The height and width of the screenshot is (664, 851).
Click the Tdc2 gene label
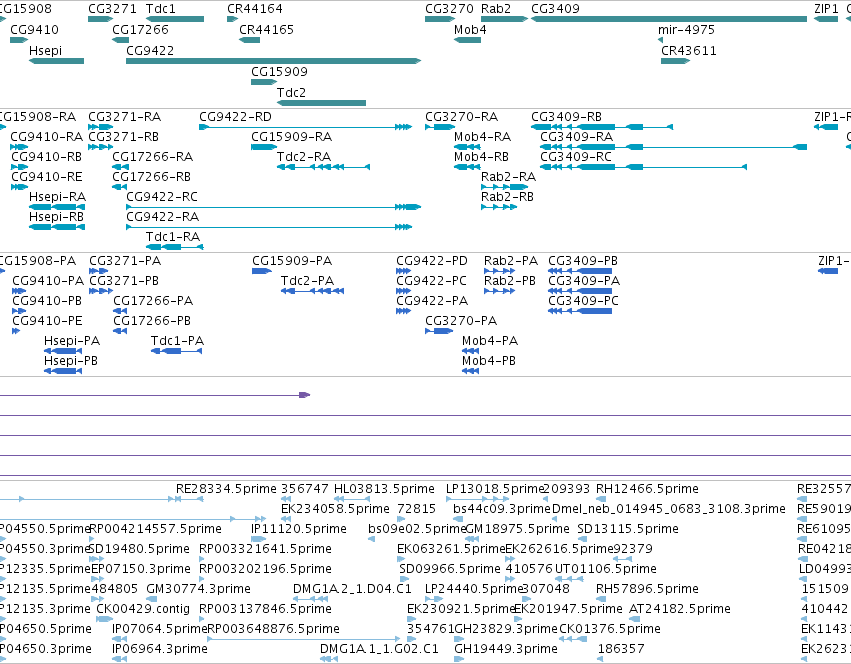coord(291,93)
